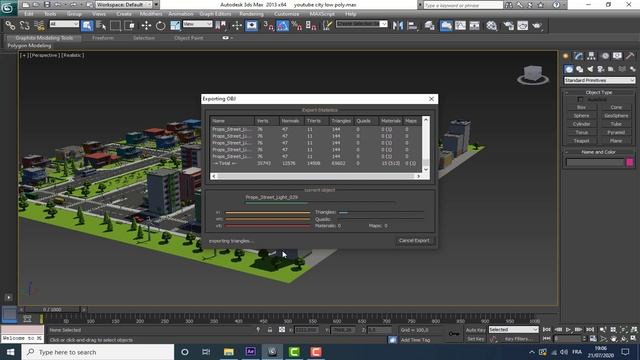Switch to the Object Paint ribbon tab
Screen dimensions: 640x360
tap(189, 38)
